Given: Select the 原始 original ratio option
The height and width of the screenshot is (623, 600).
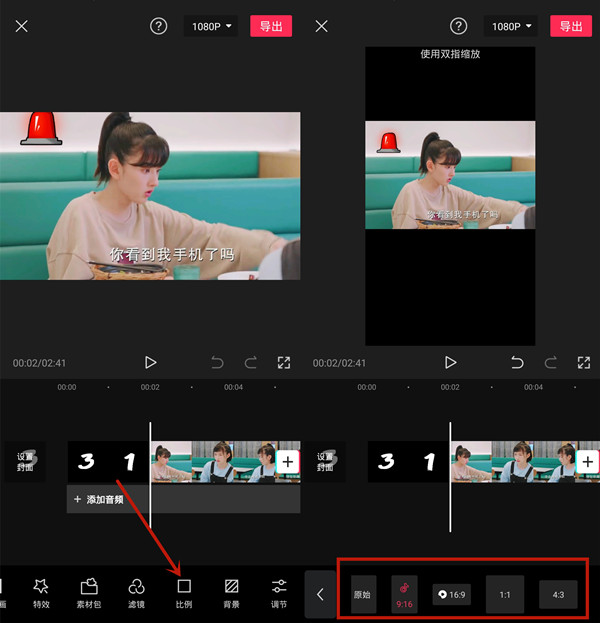Looking at the screenshot, I should pos(363,594).
